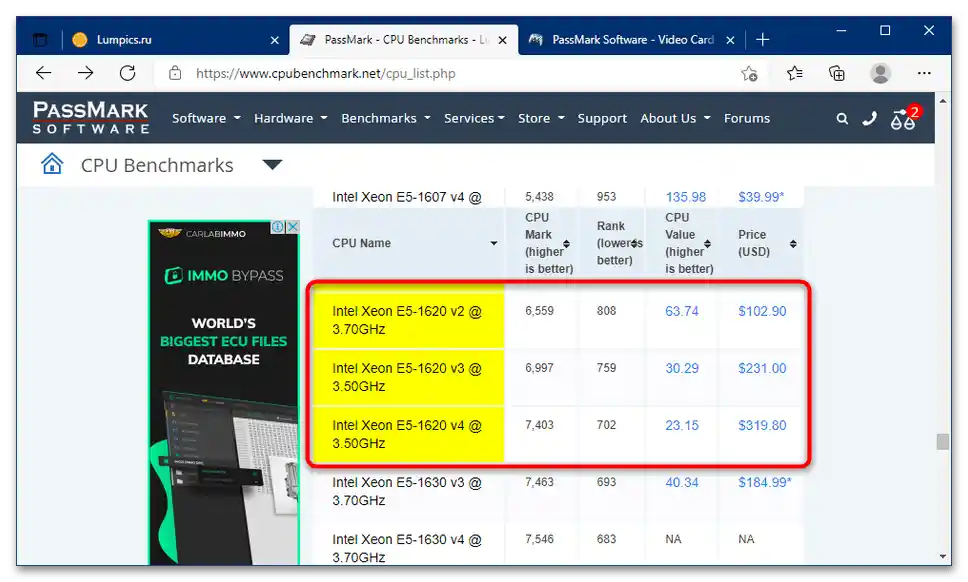Close the PassMark CPU Benchmarks tab
The height and width of the screenshot is (582, 968).
pyautogui.click(x=503, y=40)
